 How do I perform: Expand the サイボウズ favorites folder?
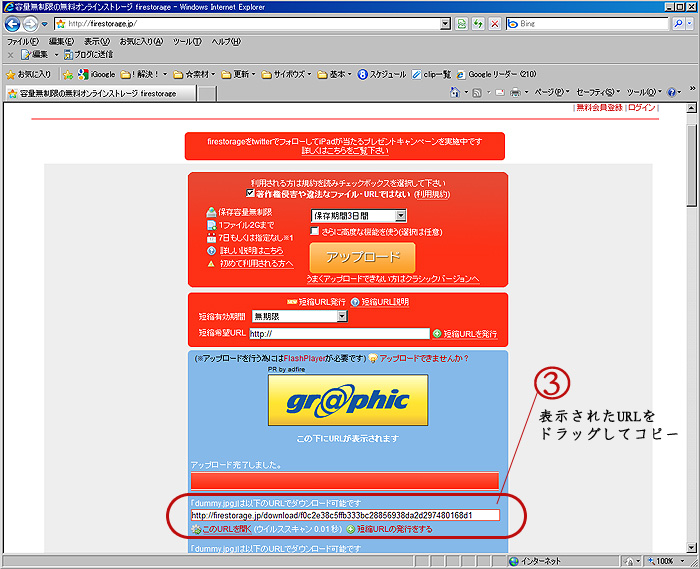point(286,74)
